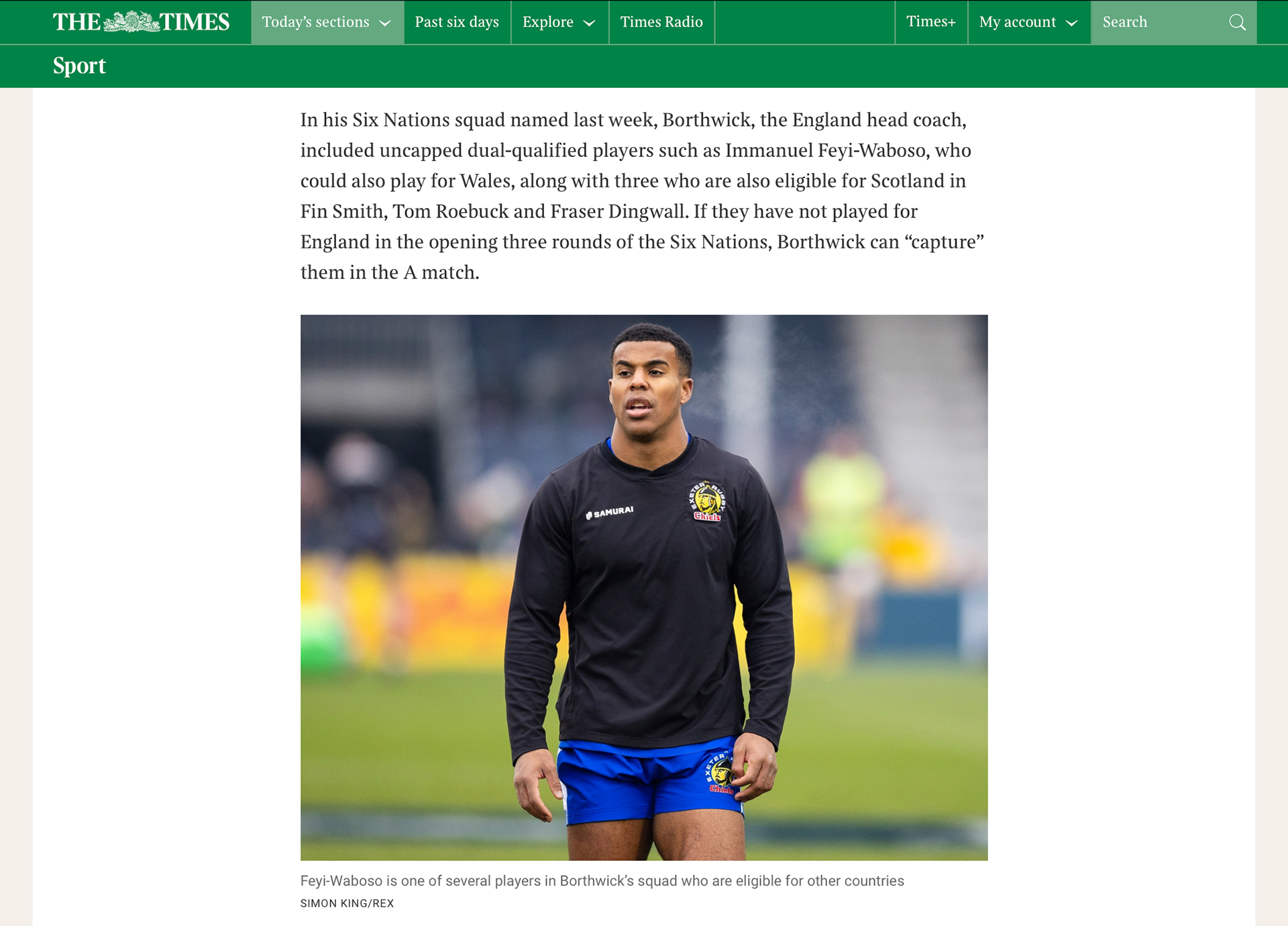Open the Explore dropdown arrow
Screen dimensions: 1288x926
(x=590, y=23)
